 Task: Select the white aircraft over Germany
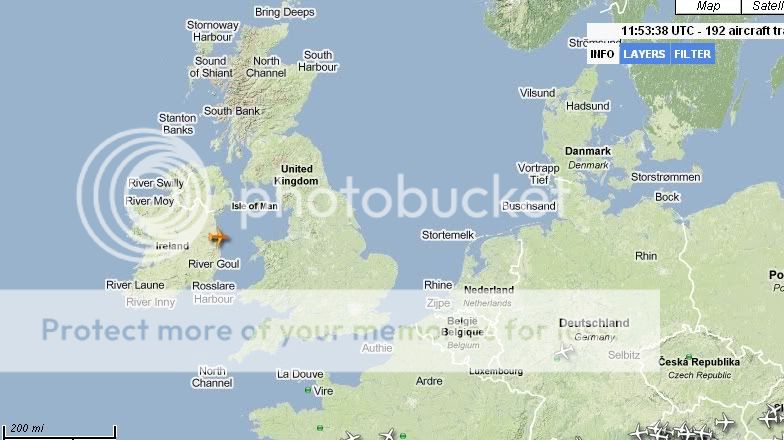tap(565, 351)
